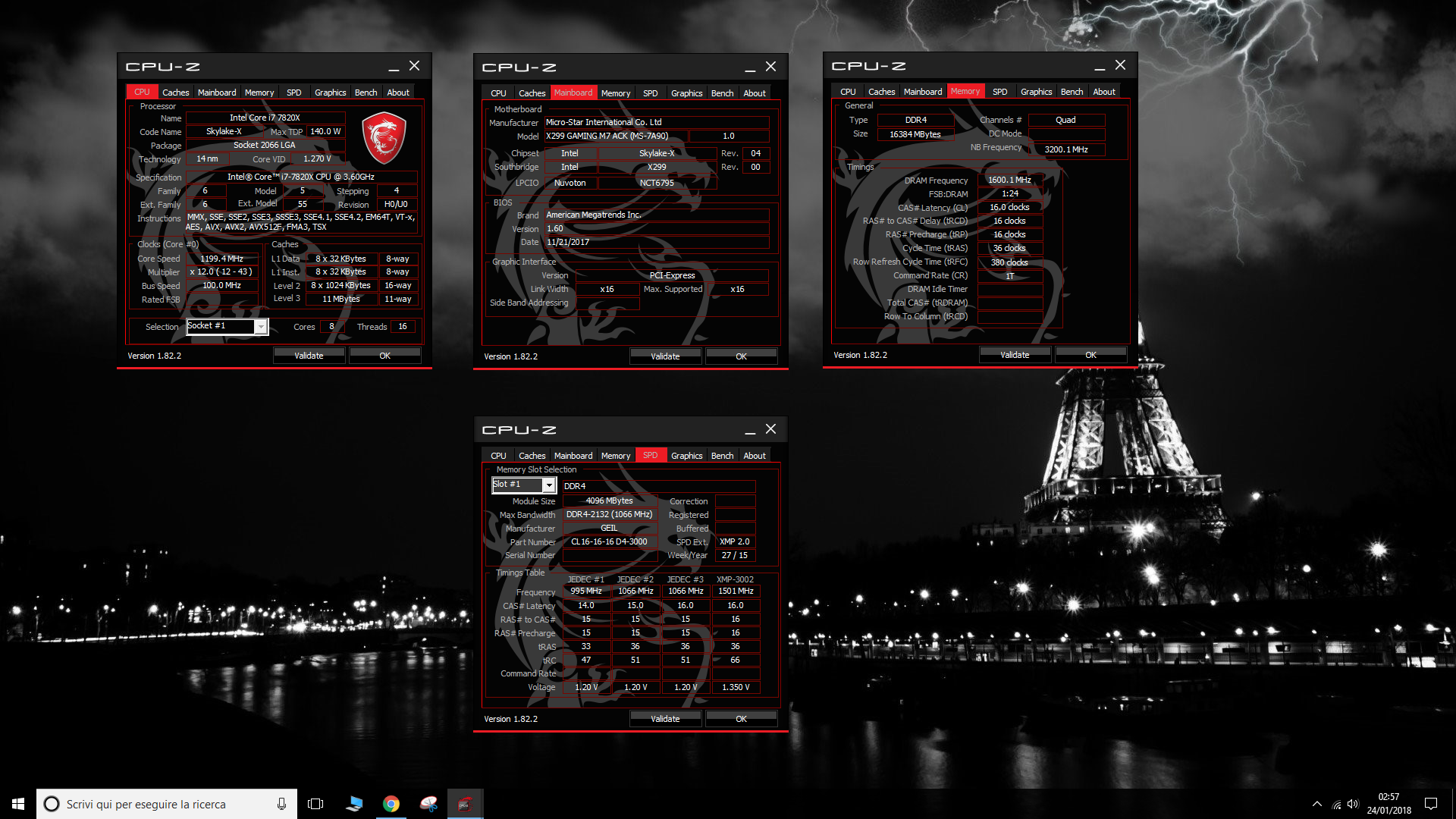Viewport: 1456px width, 819px height.
Task: Click the taskbar clock showing 02:57
Action: pyautogui.click(x=1389, y=804)
